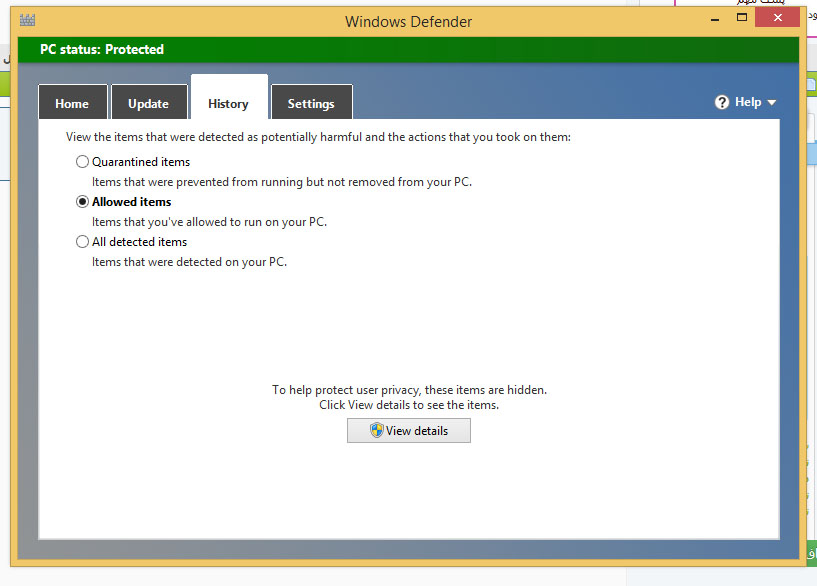Image resolution: width=817 pixels, height=586 pixels.
Task: Expand the Help dropdown arrow
Action: [772, 103]
